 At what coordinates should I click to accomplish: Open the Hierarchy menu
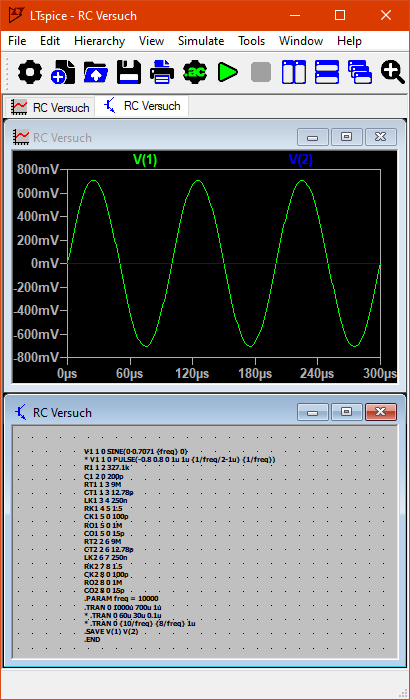[100, 41]
